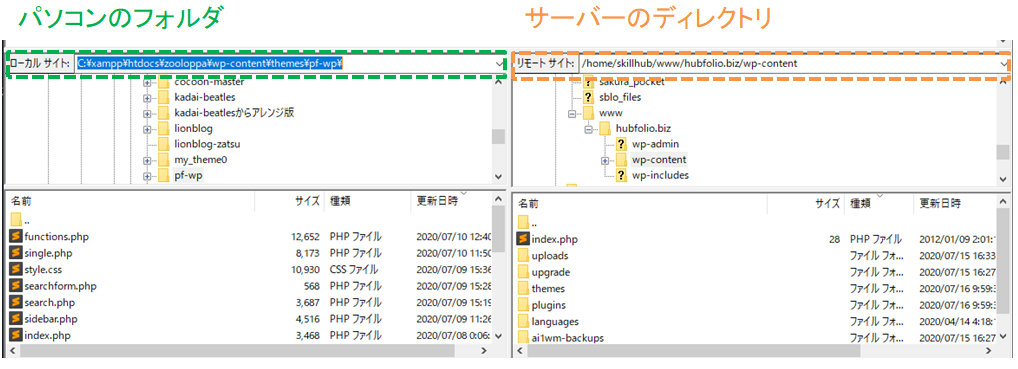Click the remote tree vertical scrollbar thumb
1018x369 pixels.
click(x=1003, y=152)
